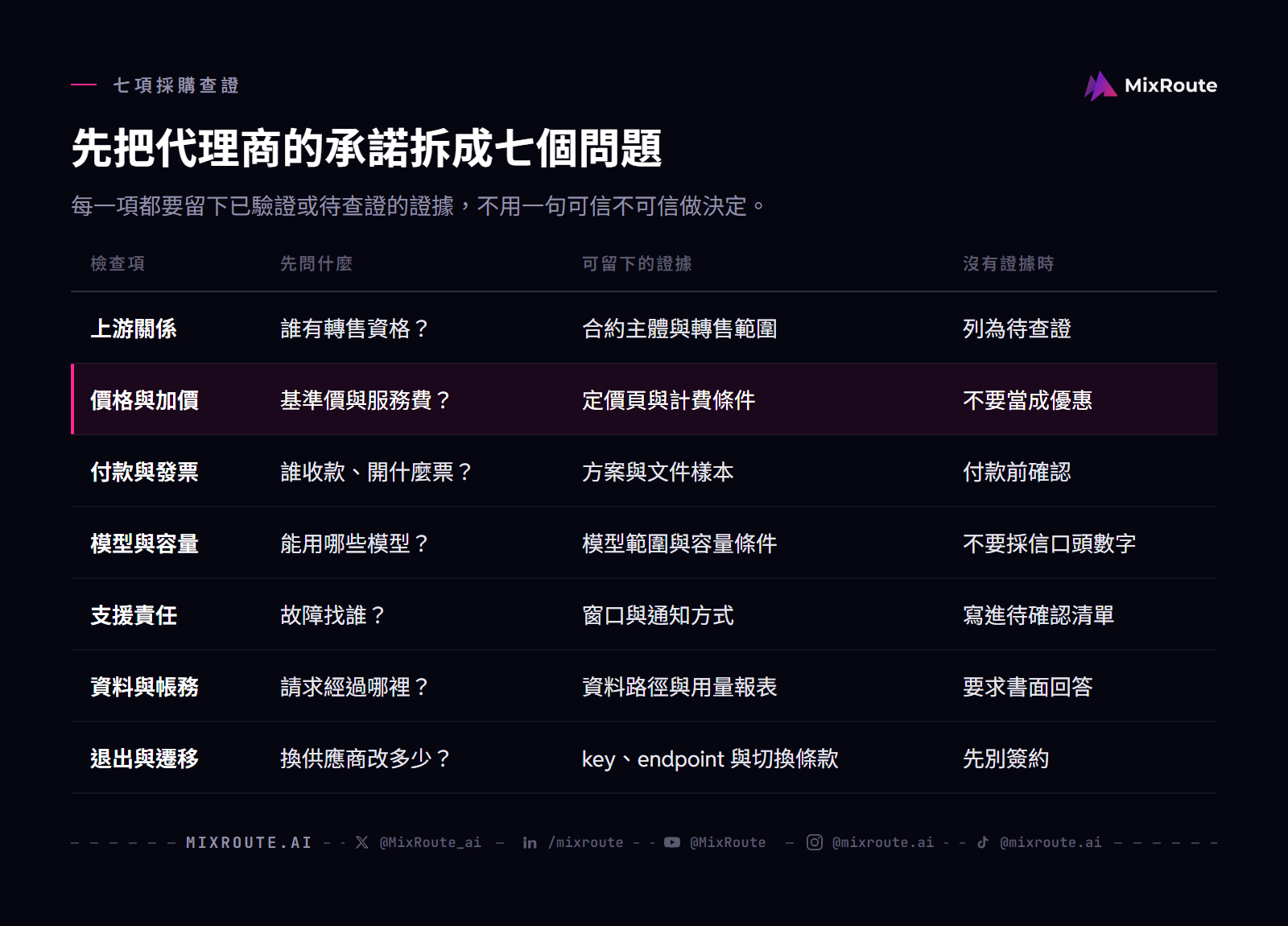
Task: Select the highlighted 價格與加價 row label
Action: point(145,400)
